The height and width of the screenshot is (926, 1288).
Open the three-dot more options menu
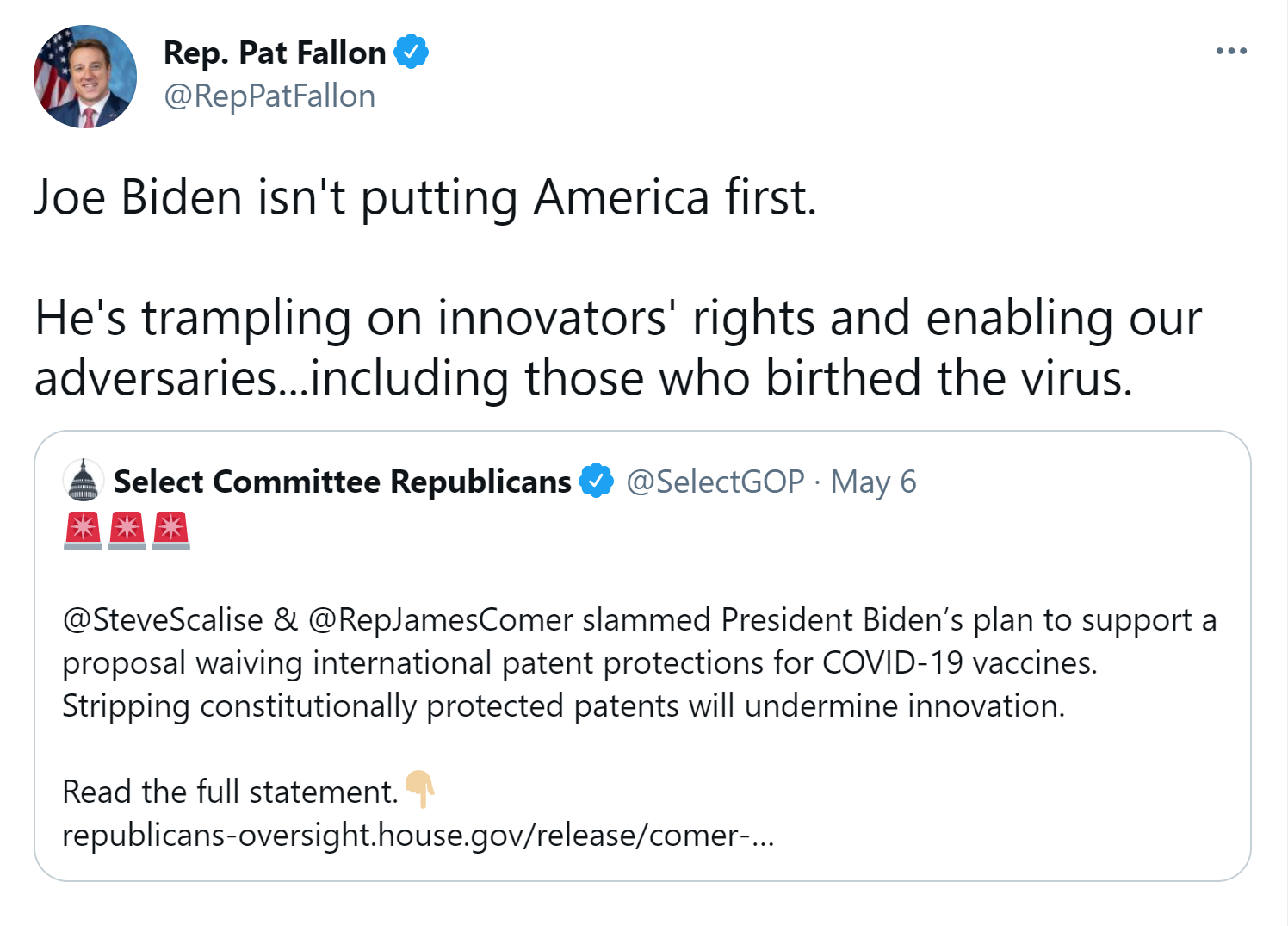[1231, 51]
